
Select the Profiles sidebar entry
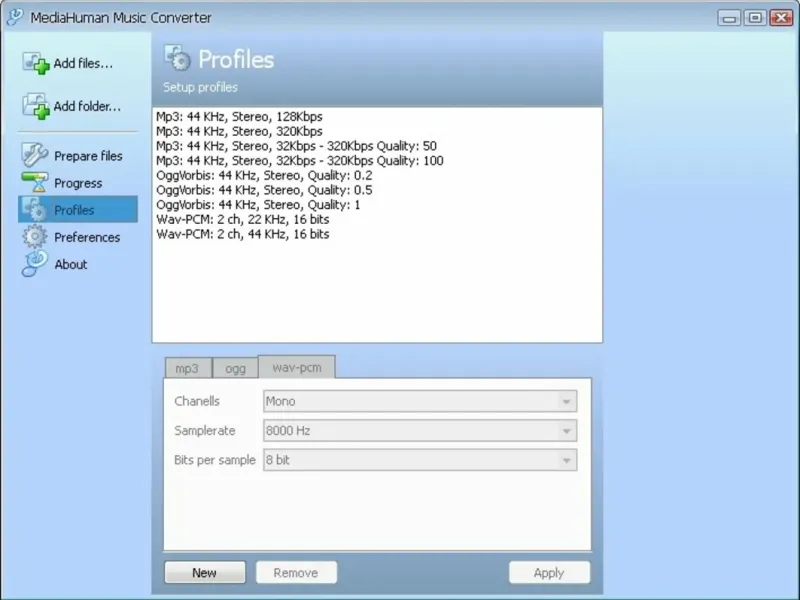tap(78, 209)
